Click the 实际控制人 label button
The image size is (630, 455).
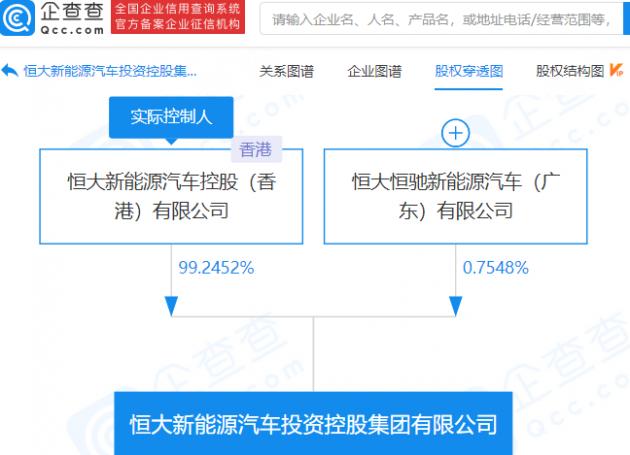pyautogui.click(x=171, y=117)
